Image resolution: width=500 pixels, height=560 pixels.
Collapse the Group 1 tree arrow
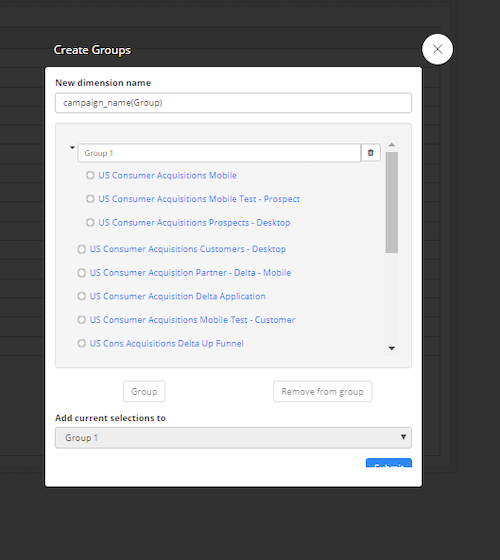tap(72, 148)
